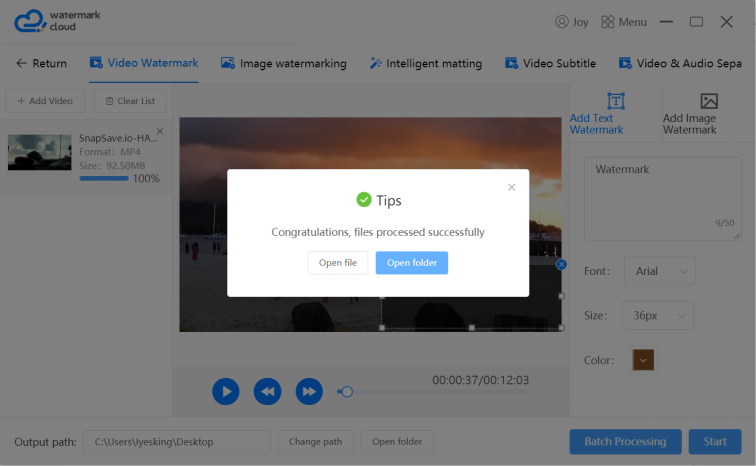Minimize the watermark cloud window
The width and height of the screenshot is (756, 466).
click(x=666, y=22)
